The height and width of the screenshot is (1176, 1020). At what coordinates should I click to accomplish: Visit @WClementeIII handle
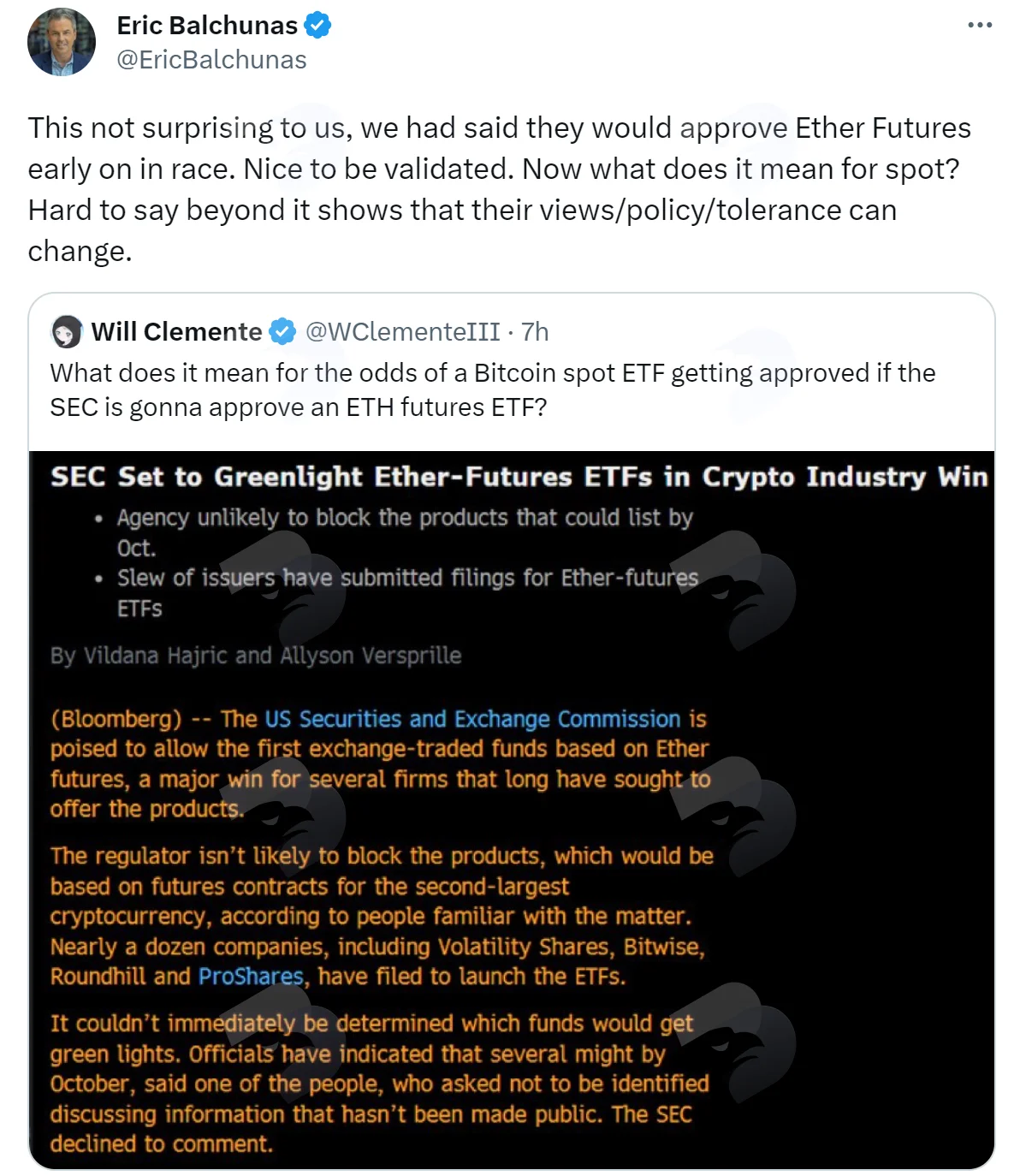point(403,331)
